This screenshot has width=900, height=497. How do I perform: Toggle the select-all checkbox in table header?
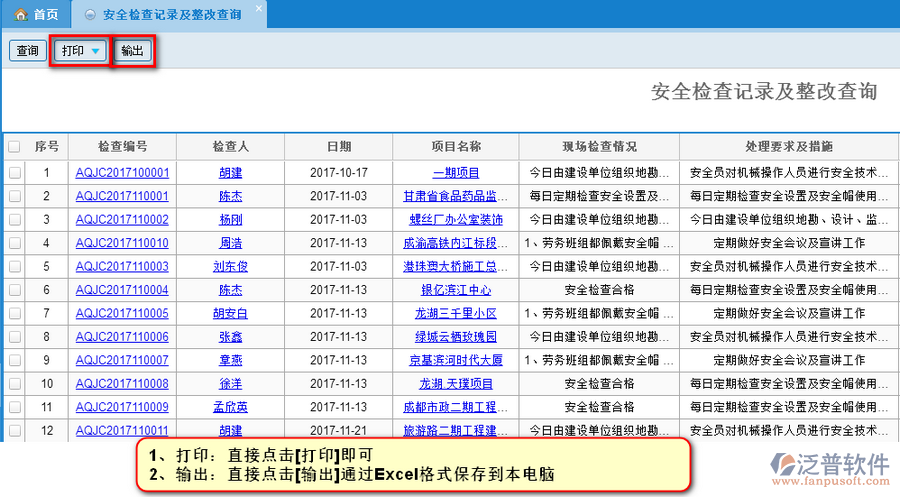point(14,147)
